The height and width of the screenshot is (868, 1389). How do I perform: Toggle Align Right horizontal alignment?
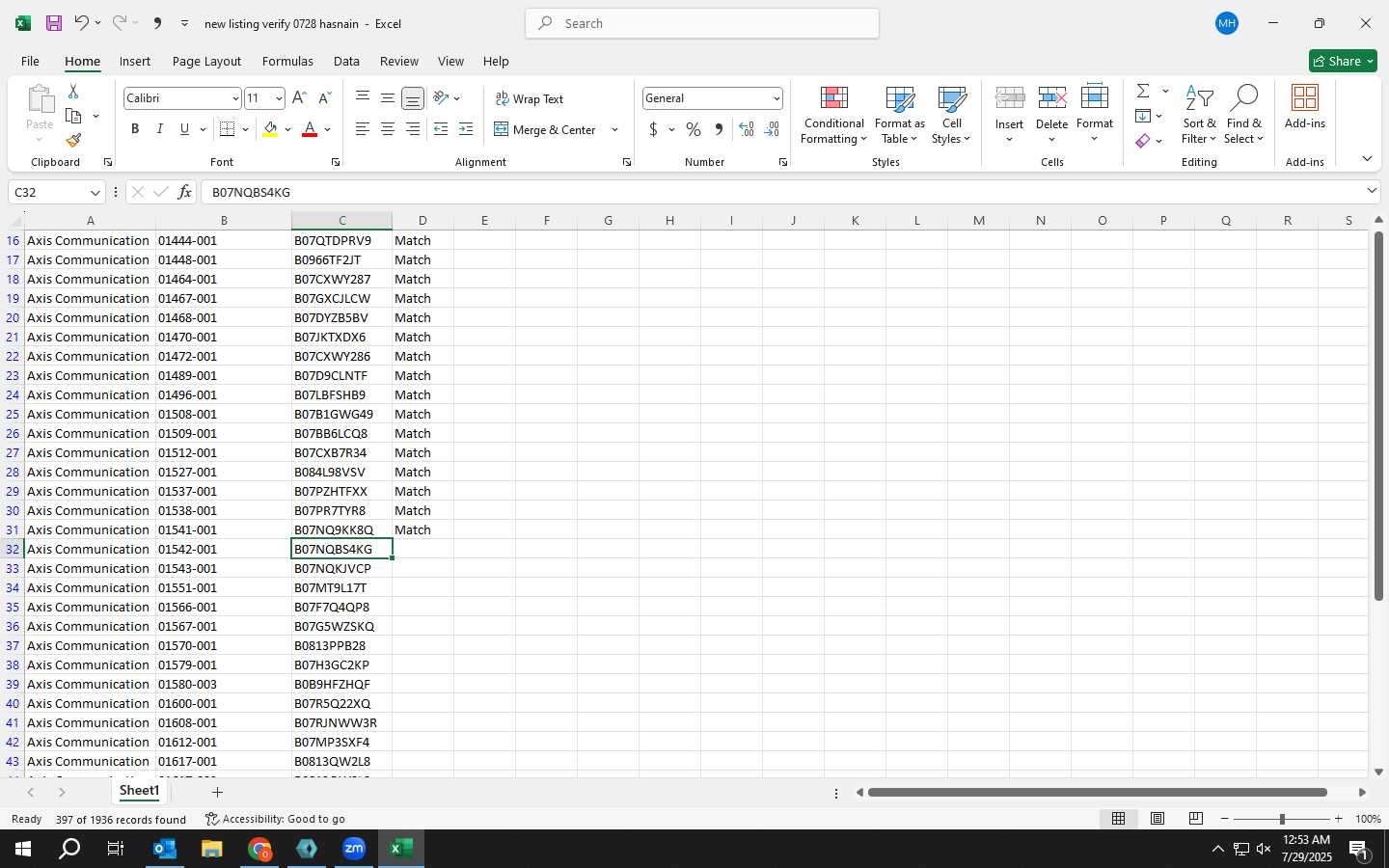pos(413,129)
